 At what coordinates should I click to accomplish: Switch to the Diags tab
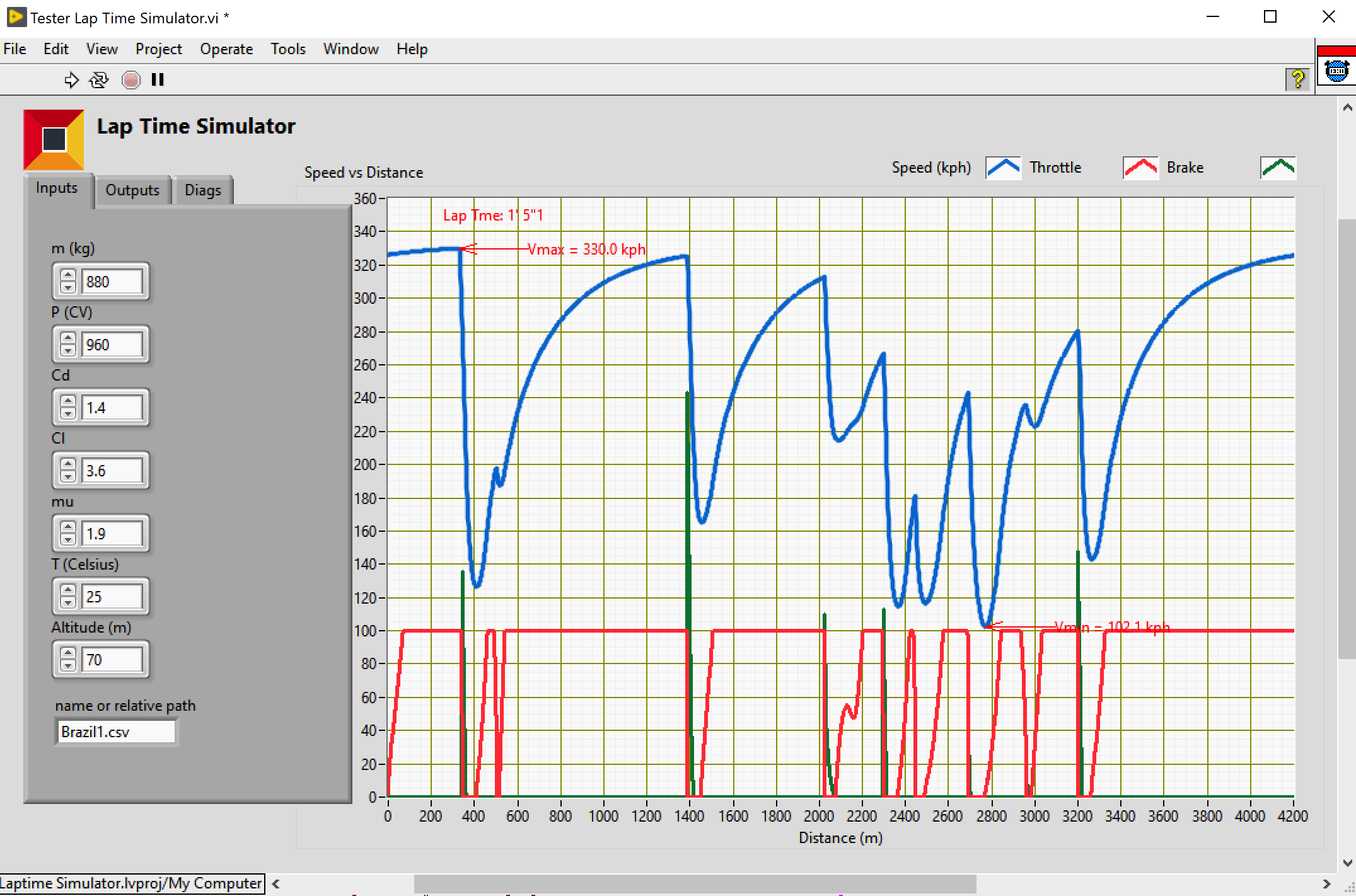click(x=203, y=190)
